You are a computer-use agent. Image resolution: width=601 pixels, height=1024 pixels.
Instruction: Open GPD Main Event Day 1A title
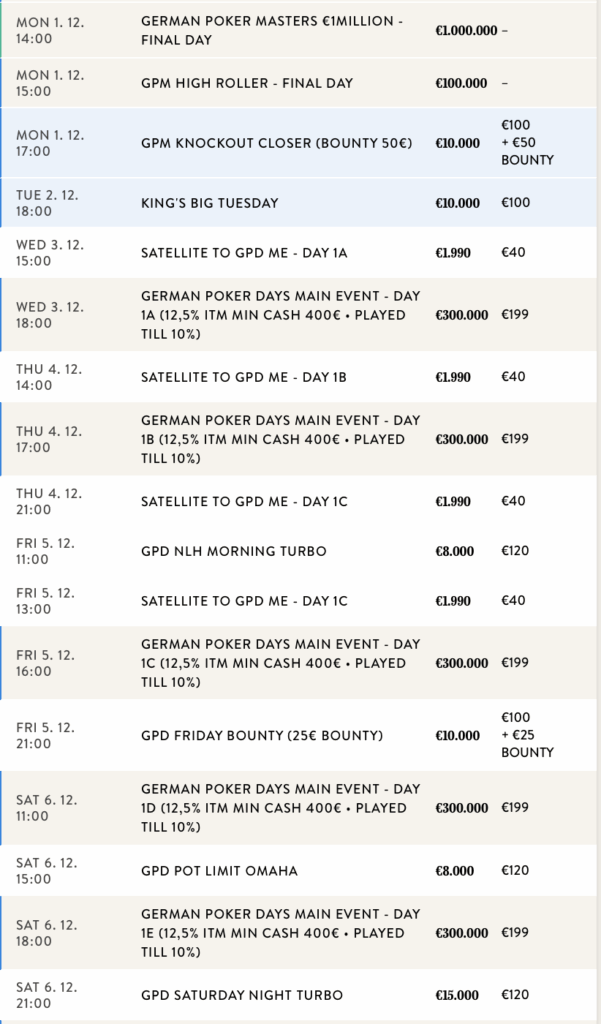coord(280,315)
